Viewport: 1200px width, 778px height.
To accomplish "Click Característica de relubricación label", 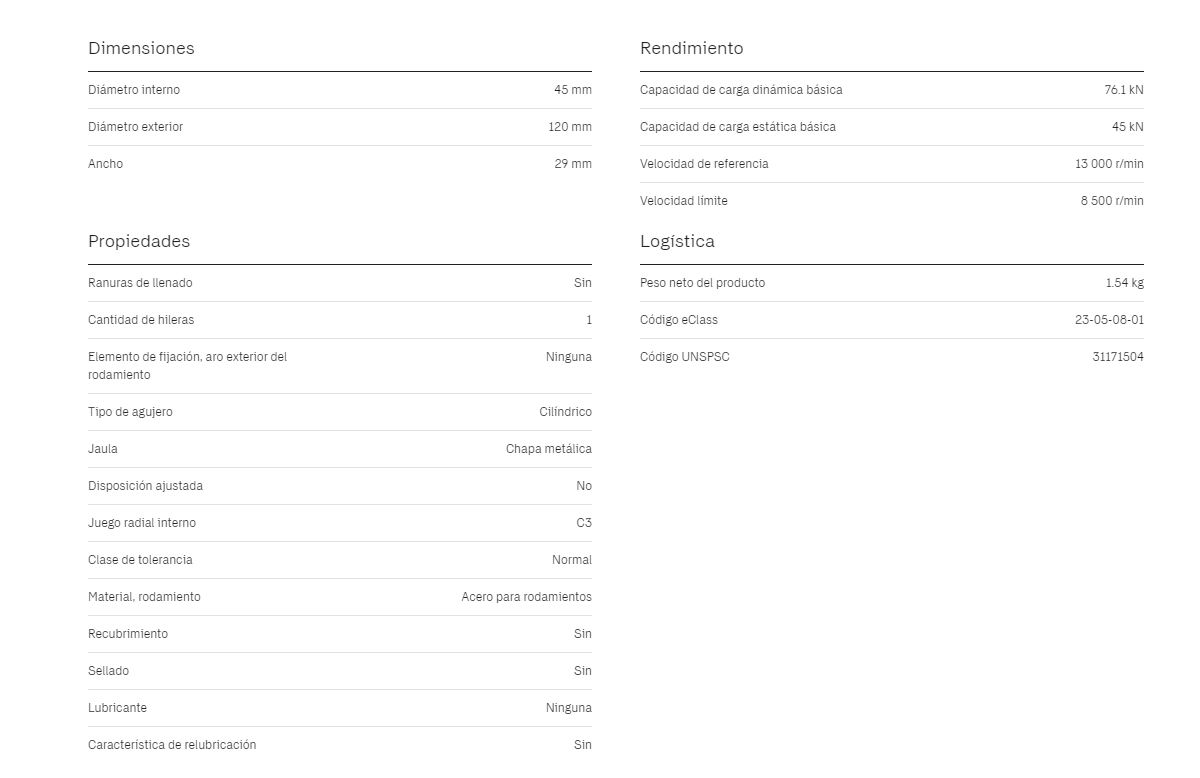I will coord(172,745).
